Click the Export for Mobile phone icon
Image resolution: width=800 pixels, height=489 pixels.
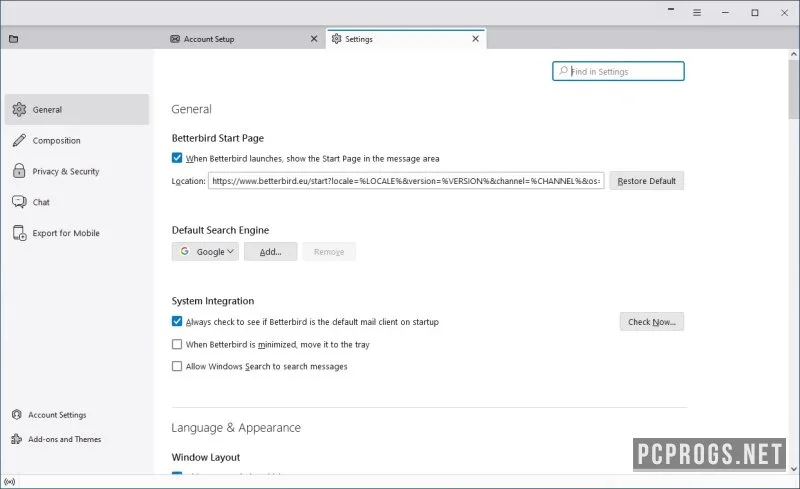tap(19, 233)
